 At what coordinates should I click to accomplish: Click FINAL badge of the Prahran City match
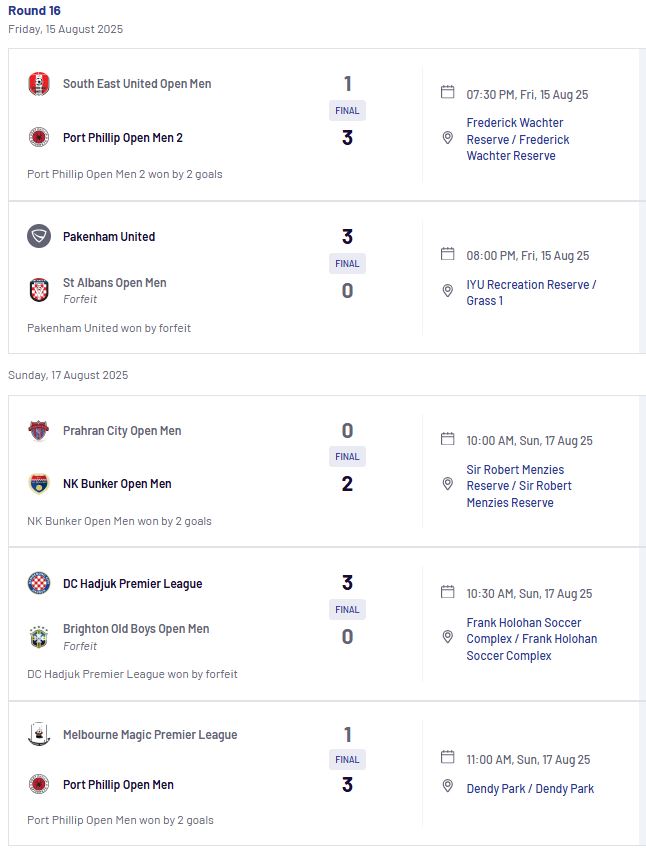point(347,456)
